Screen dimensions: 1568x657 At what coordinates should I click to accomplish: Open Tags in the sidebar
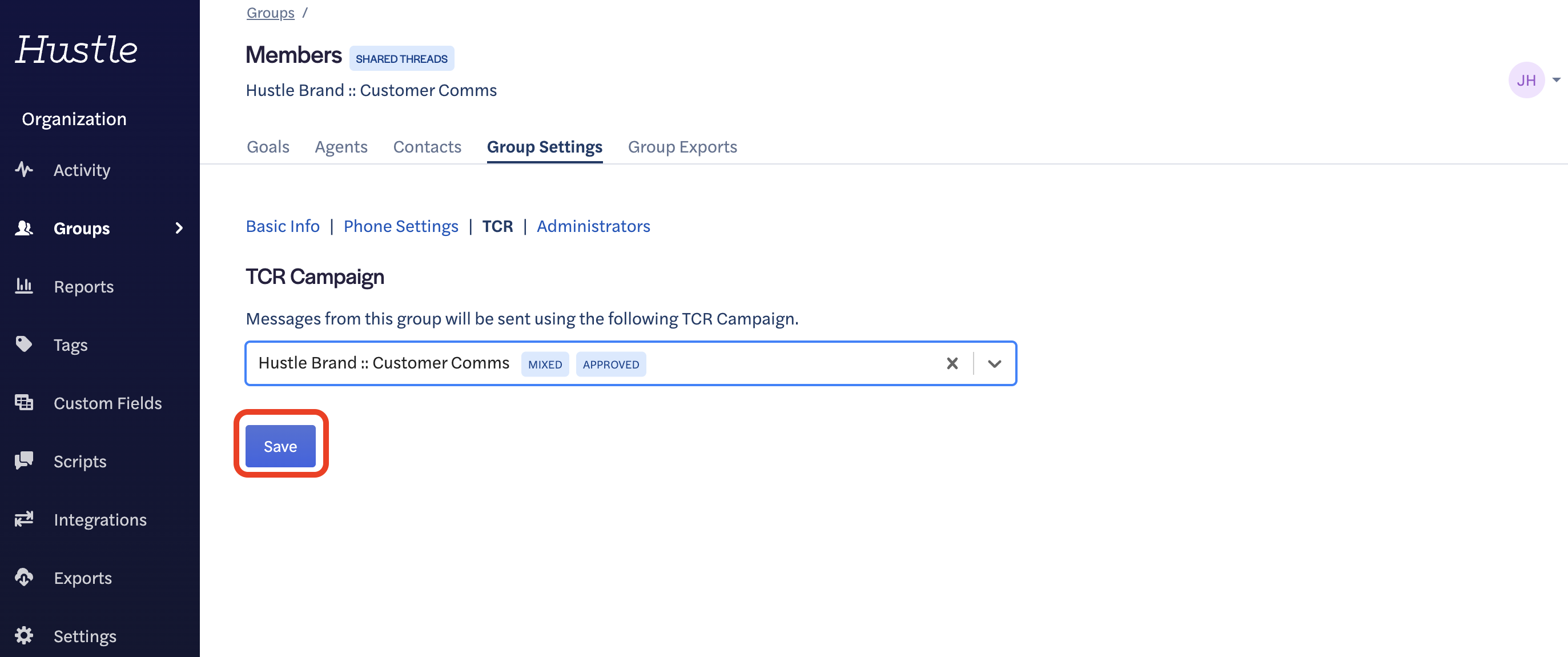(x=71, y=344)
